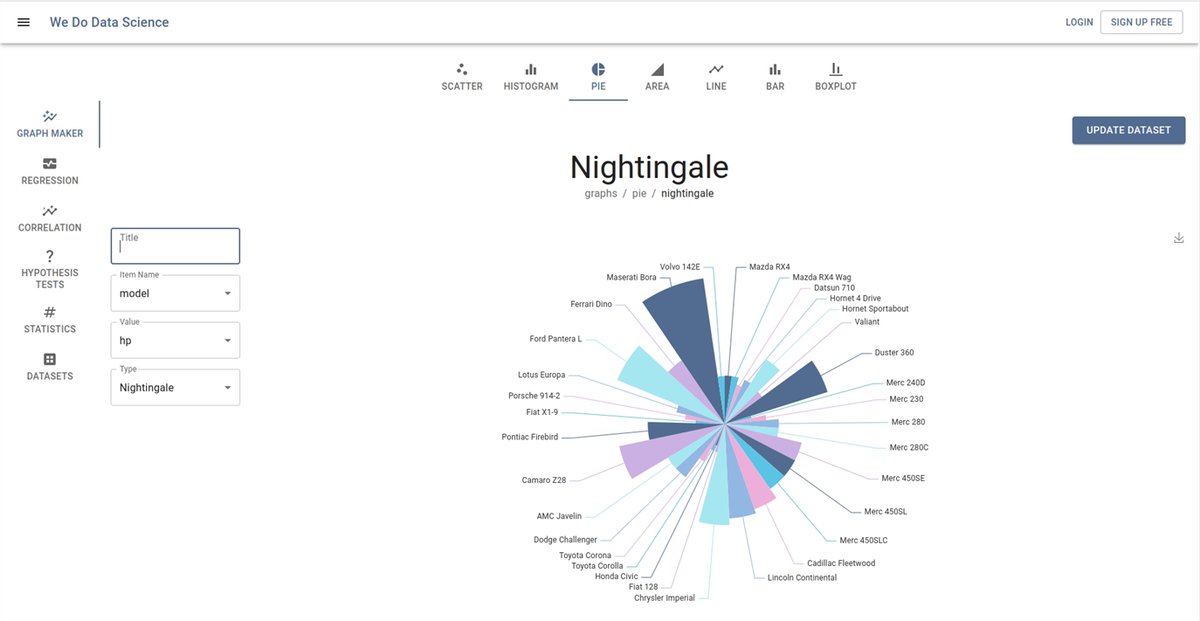Open Graph Maker from sidebar icon

pyautogui.click(x=50, y=116)
